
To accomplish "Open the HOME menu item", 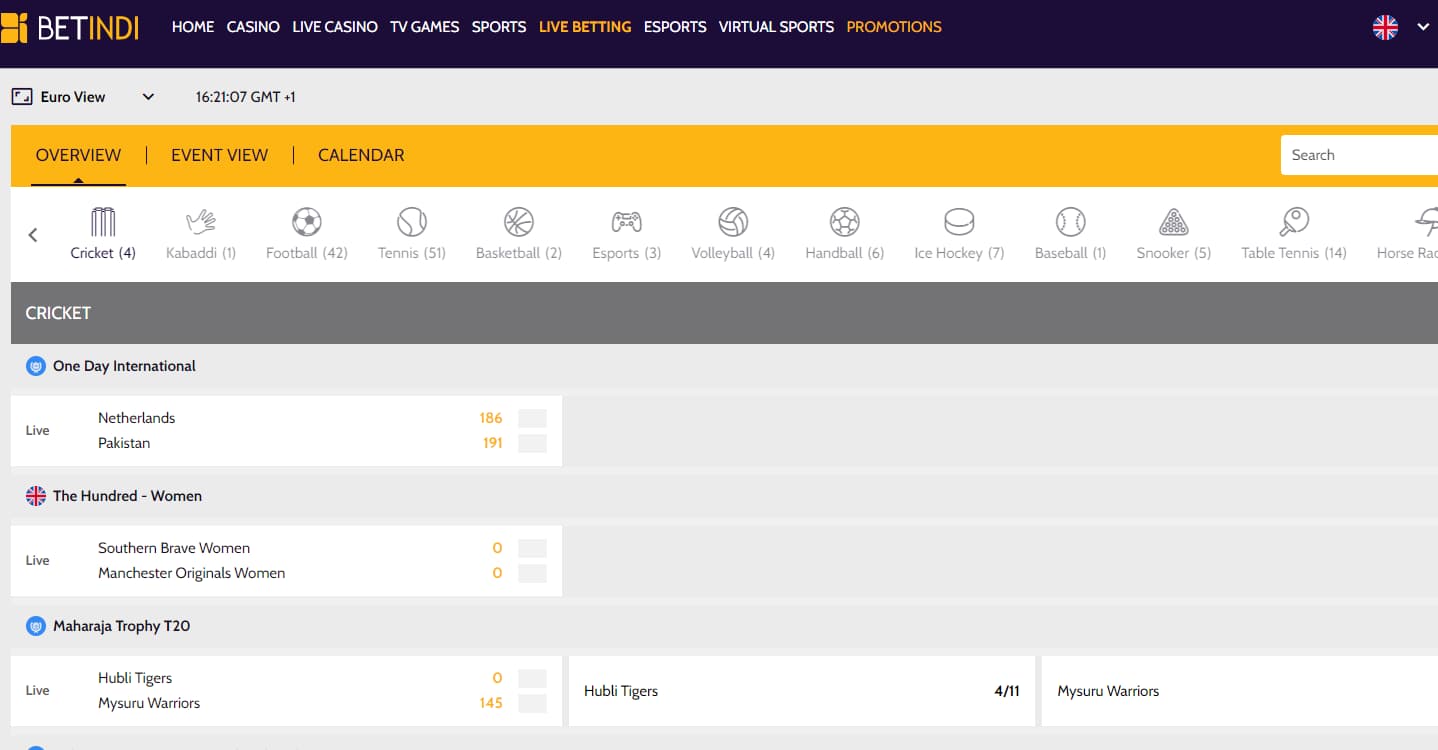I will pos(193,27).
